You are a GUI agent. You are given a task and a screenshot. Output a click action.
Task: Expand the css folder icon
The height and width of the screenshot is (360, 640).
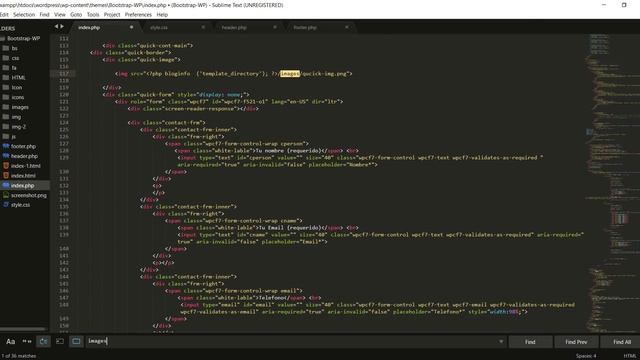[5, 58]
